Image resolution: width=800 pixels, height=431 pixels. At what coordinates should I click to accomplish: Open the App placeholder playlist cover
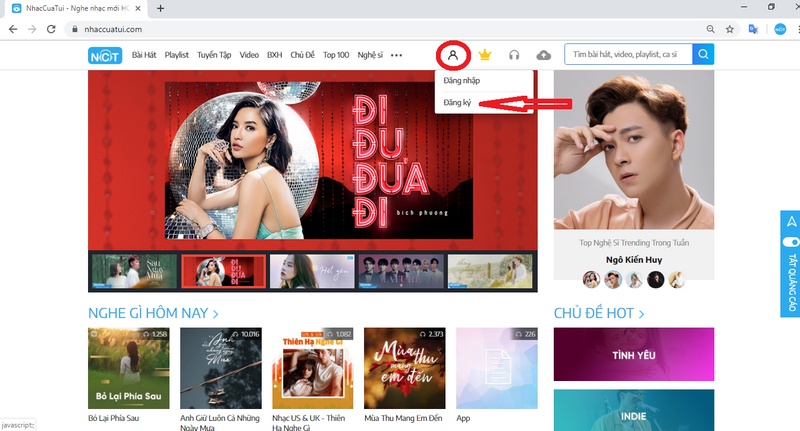pyautogui.click(x=497, y=368)
